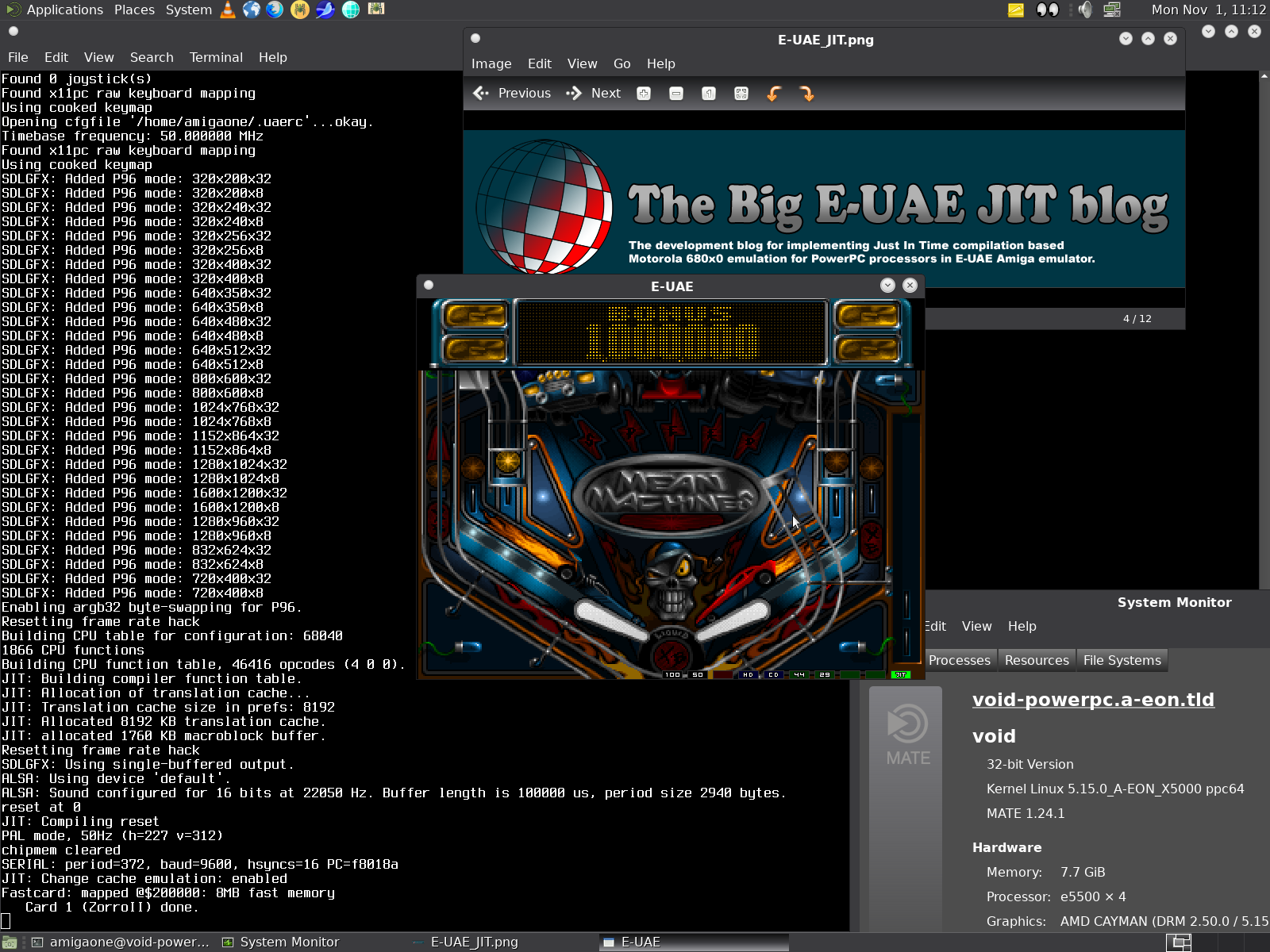Open the System menu in top panel

(189, 10)
